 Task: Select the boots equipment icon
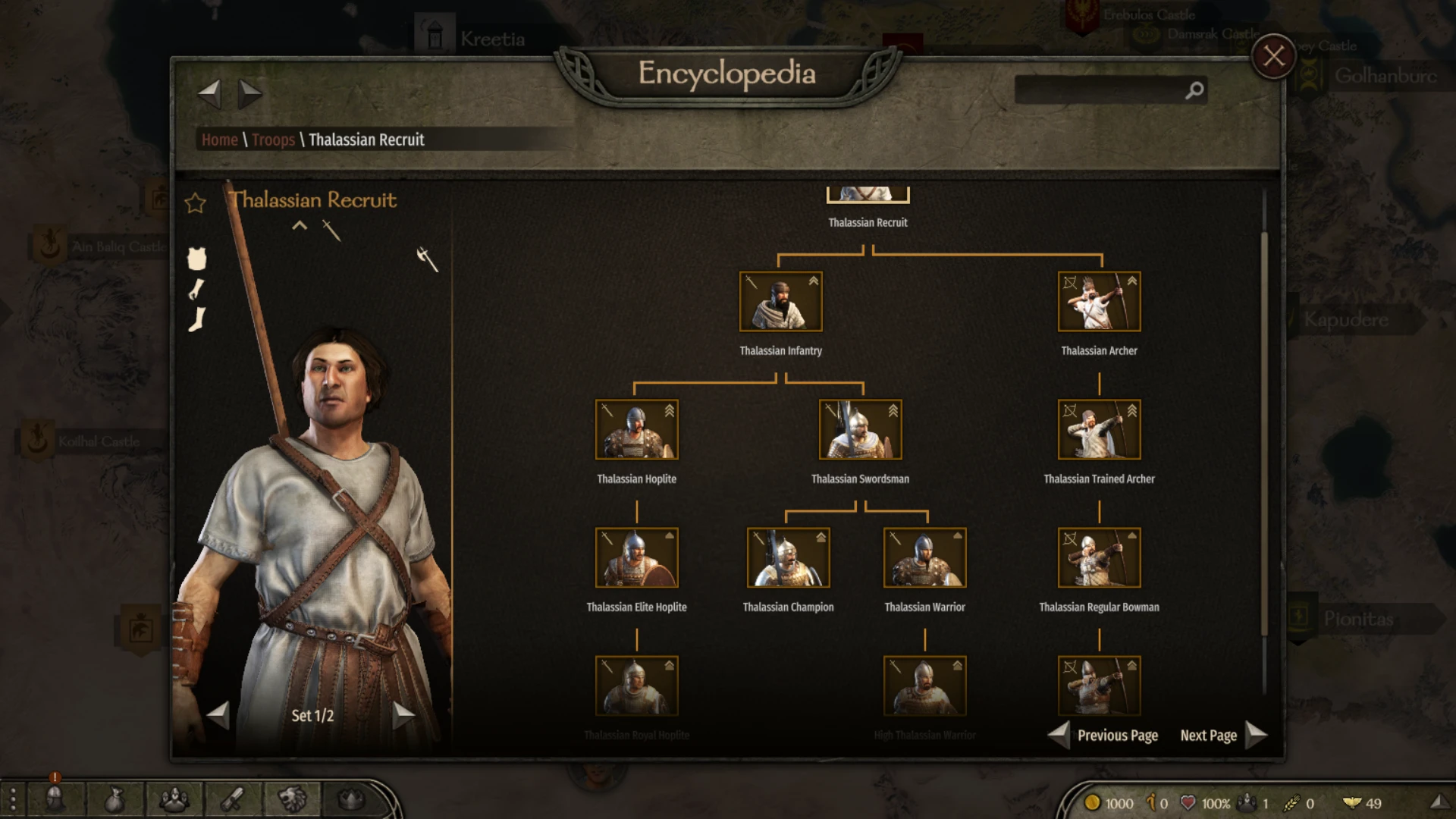point(197,319)
